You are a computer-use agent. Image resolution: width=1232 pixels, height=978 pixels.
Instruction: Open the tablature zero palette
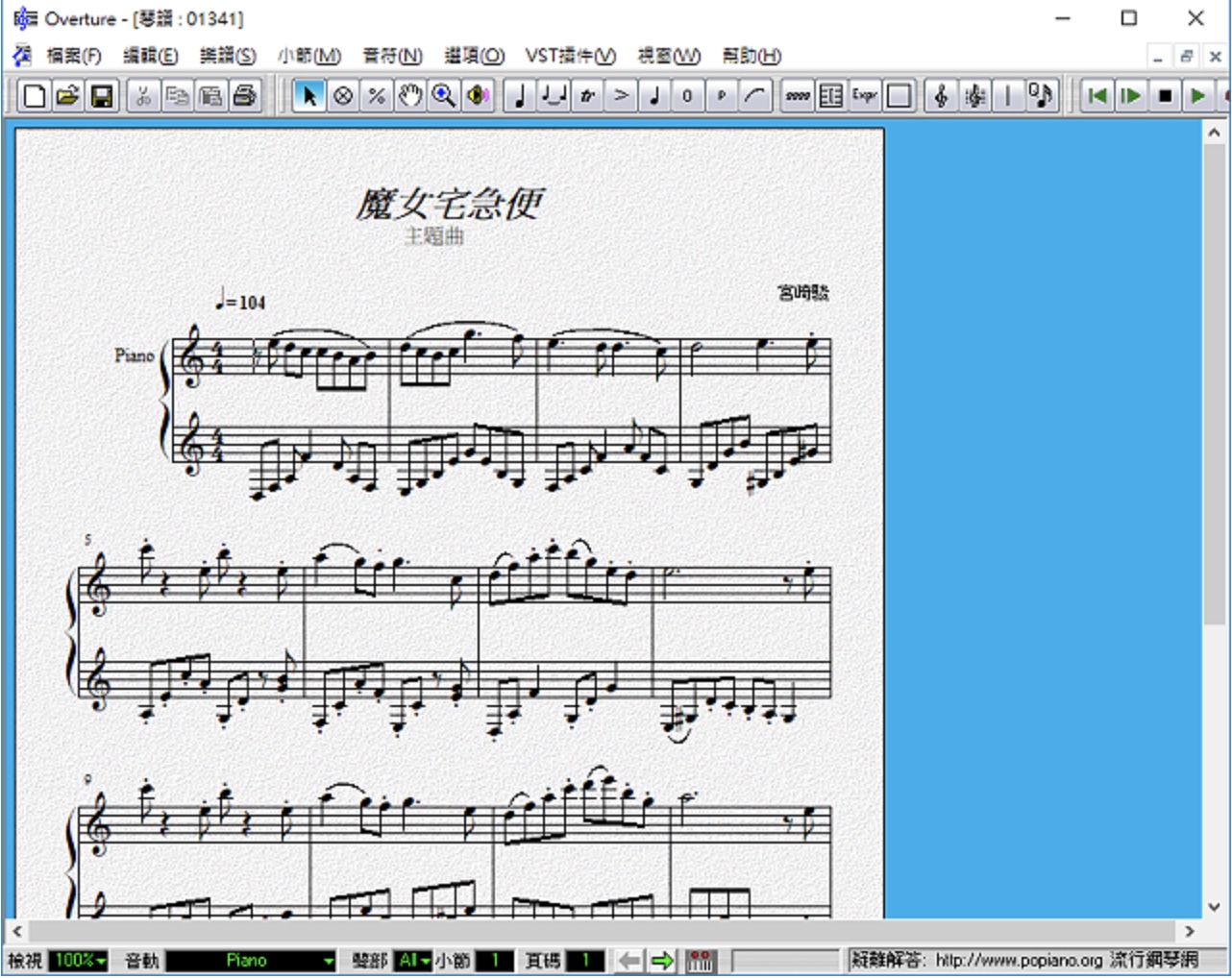click(x=688, y=96)
